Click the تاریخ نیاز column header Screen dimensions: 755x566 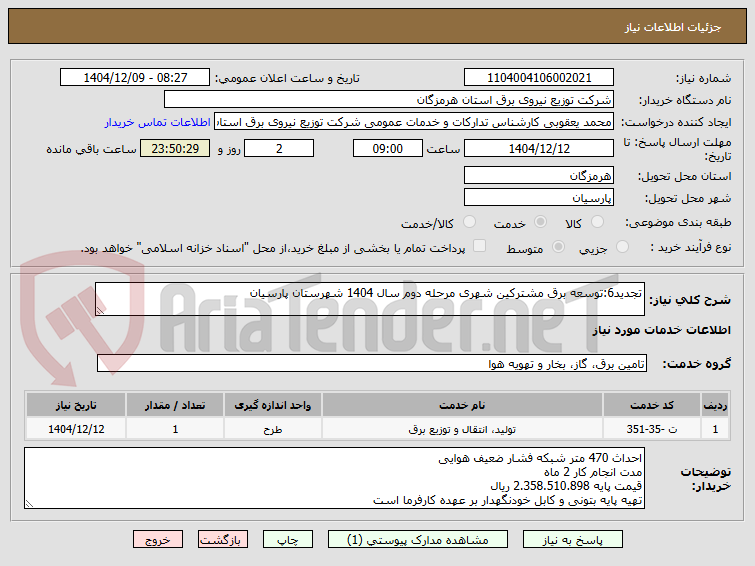click(76, 405)
